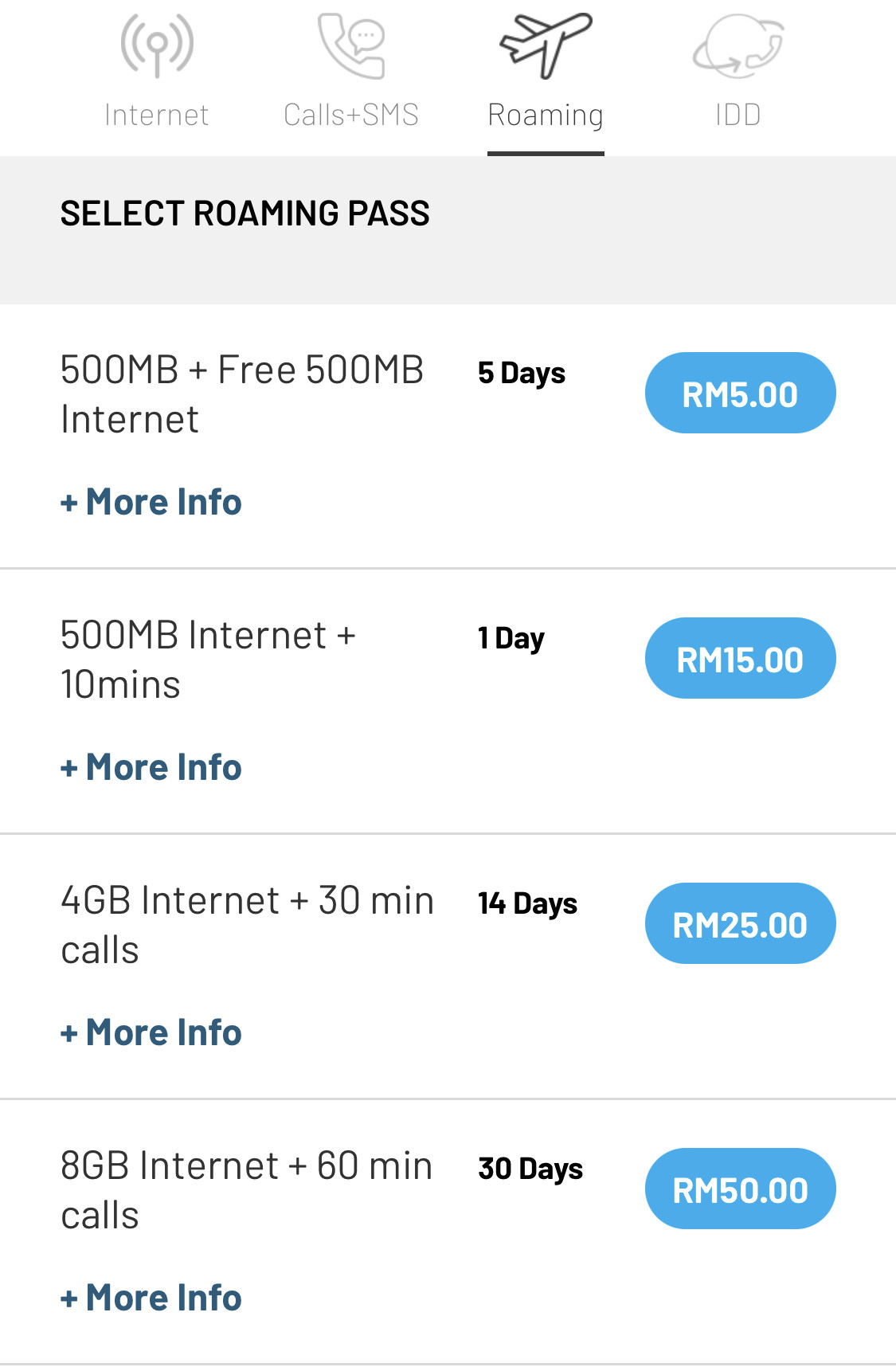Buy the RM15.00 roaming pass
Screen dimensions: 896x1367
click(740, 658)
